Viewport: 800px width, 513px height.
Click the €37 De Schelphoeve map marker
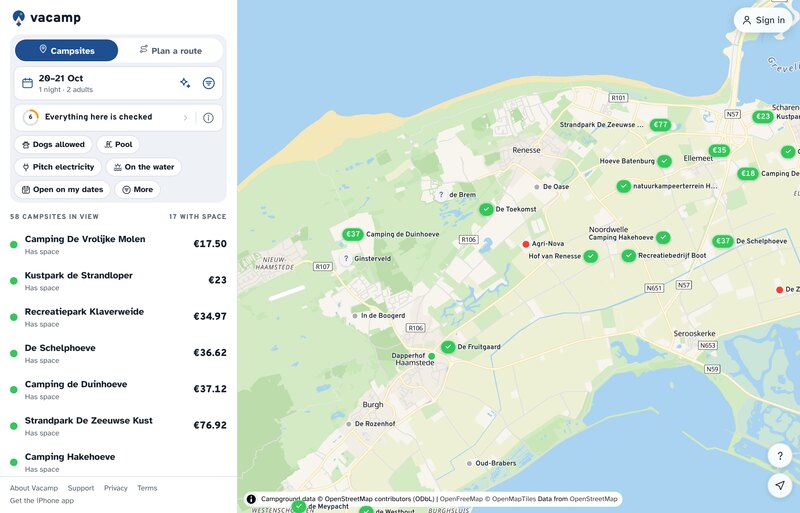pyautogui.click(x=722, y=241)
